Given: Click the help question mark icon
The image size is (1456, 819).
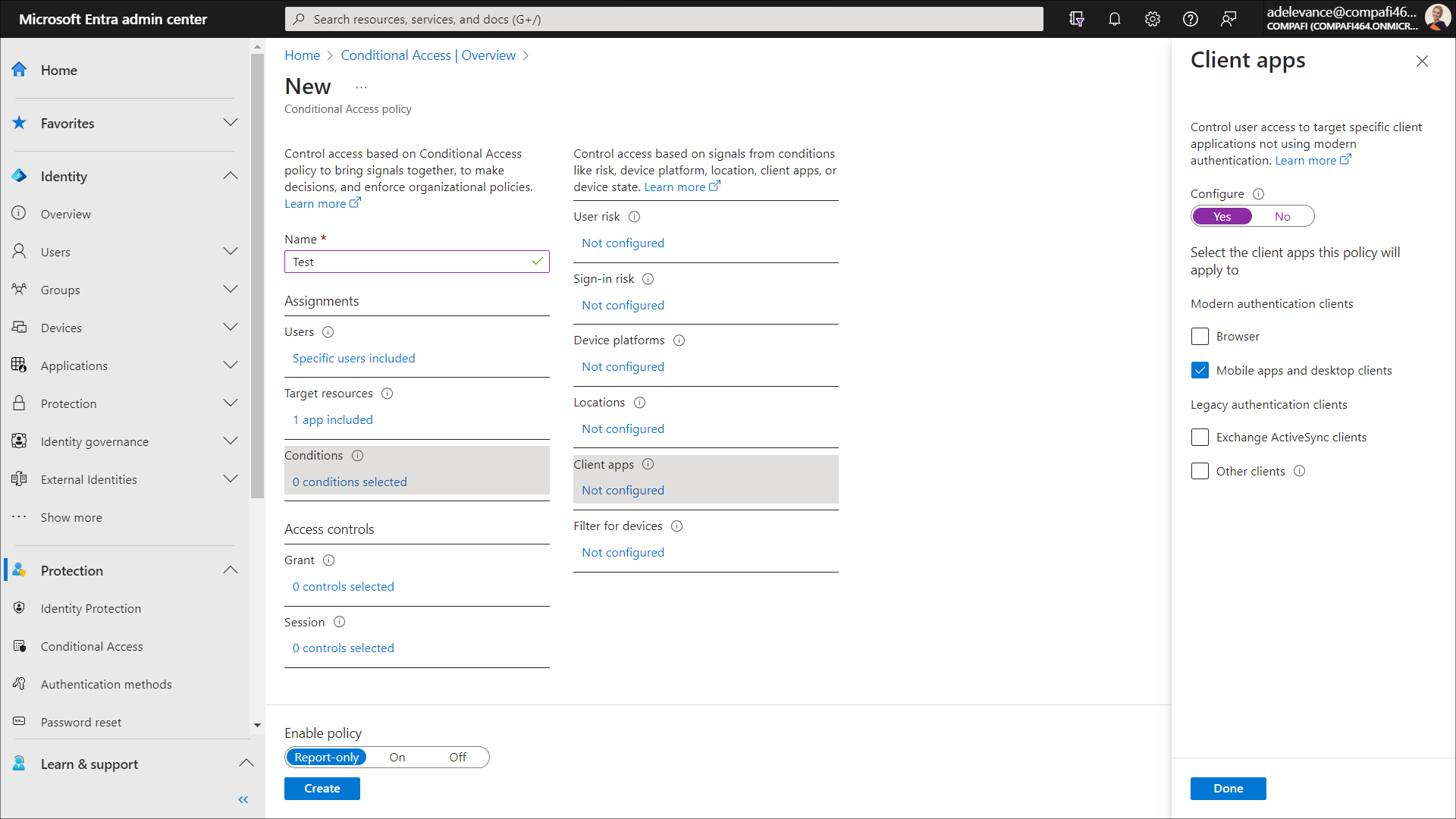Looking at the screenshot, I should click(x=1190, y=19).
